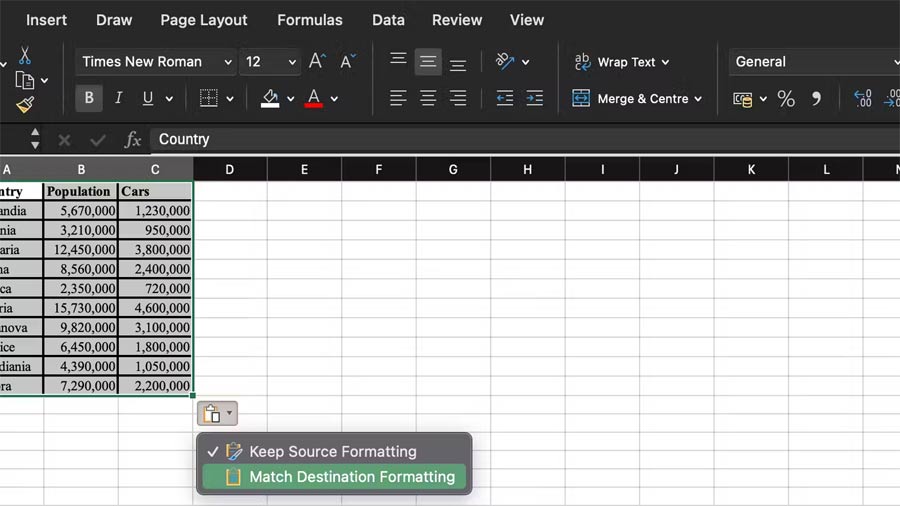Click the Cars header cell

(x=155, y=191)
